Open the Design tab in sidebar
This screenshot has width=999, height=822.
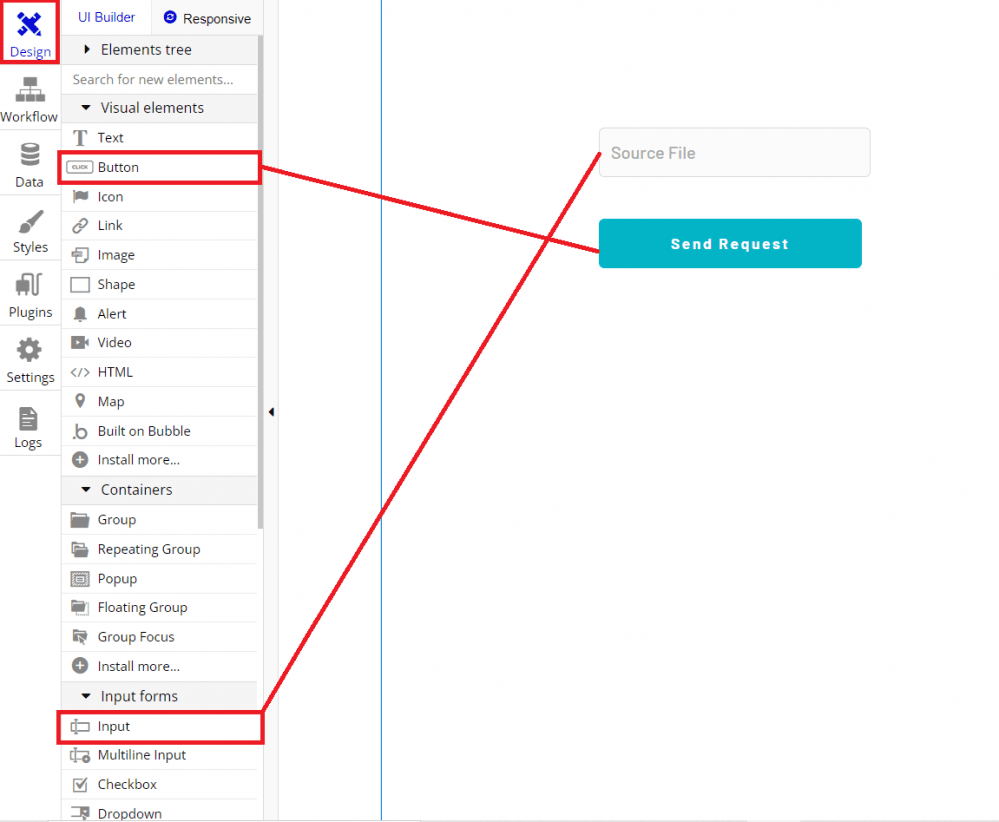[x=30, y=32]
